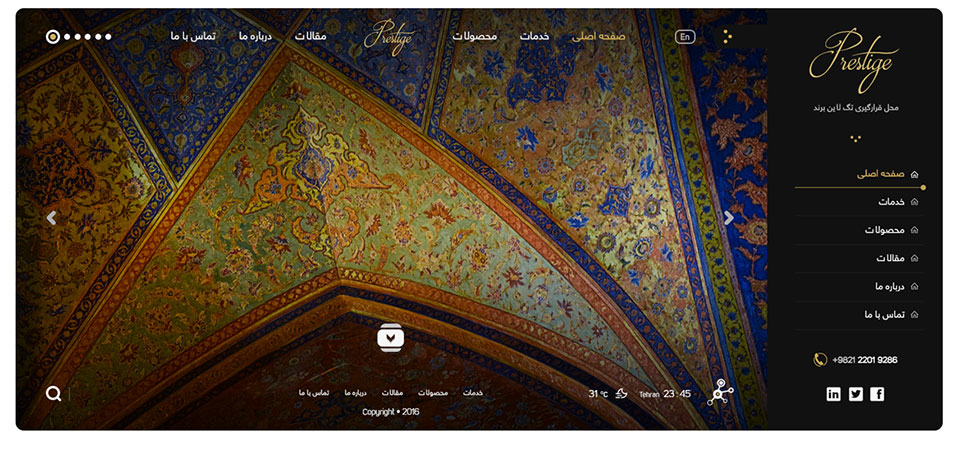The image size is (960, 456).
Task: Click the search magnifier icon
Action: 53,394
